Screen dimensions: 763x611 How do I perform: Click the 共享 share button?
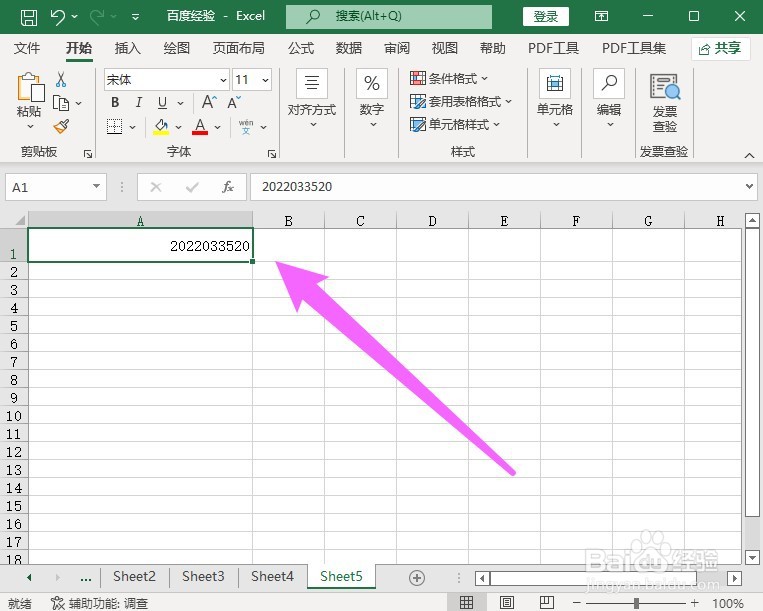pyautogui.click(x=720, y=49)
